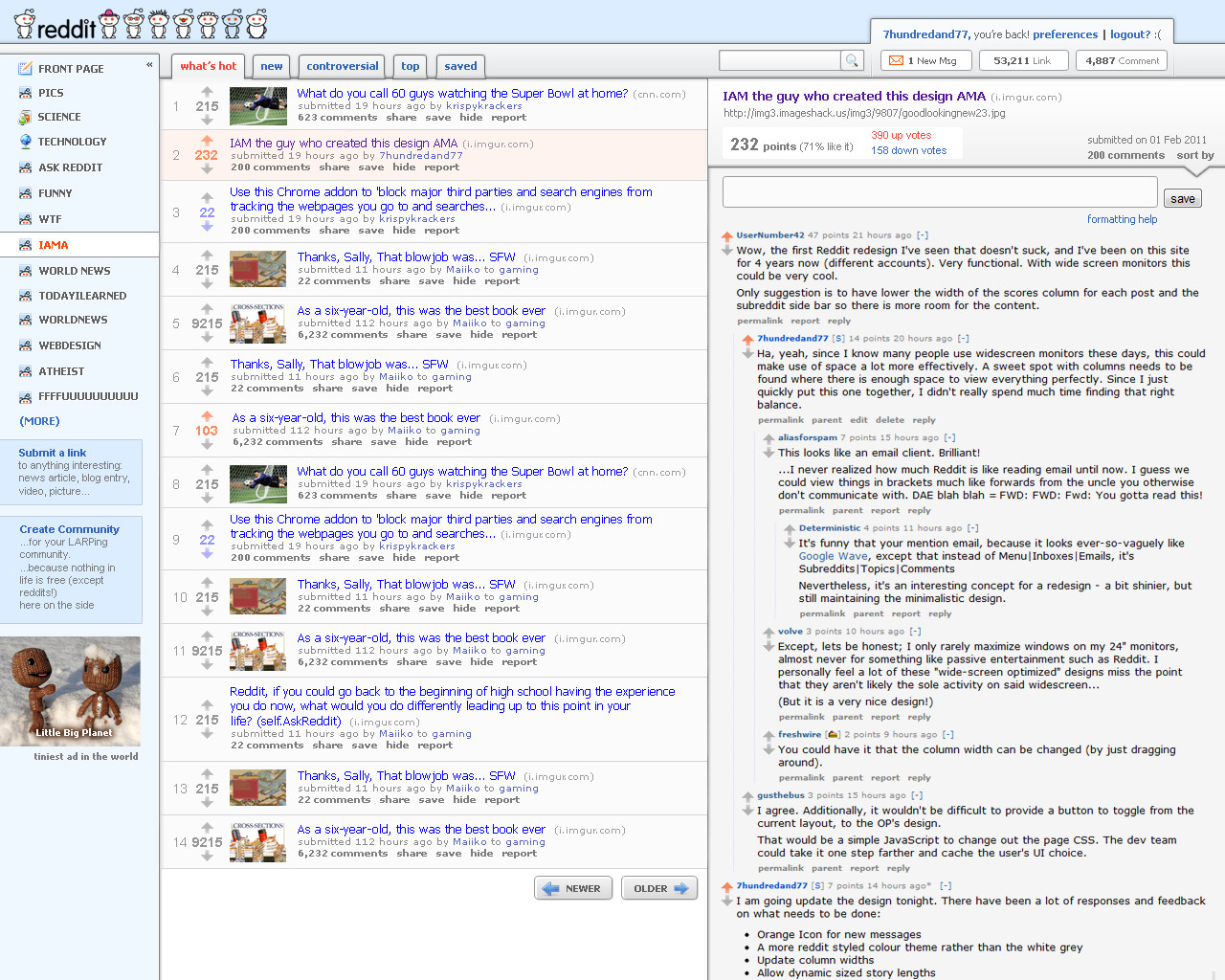1225x980 pixels.
Task: Click the comment text box
Action: 940,191
